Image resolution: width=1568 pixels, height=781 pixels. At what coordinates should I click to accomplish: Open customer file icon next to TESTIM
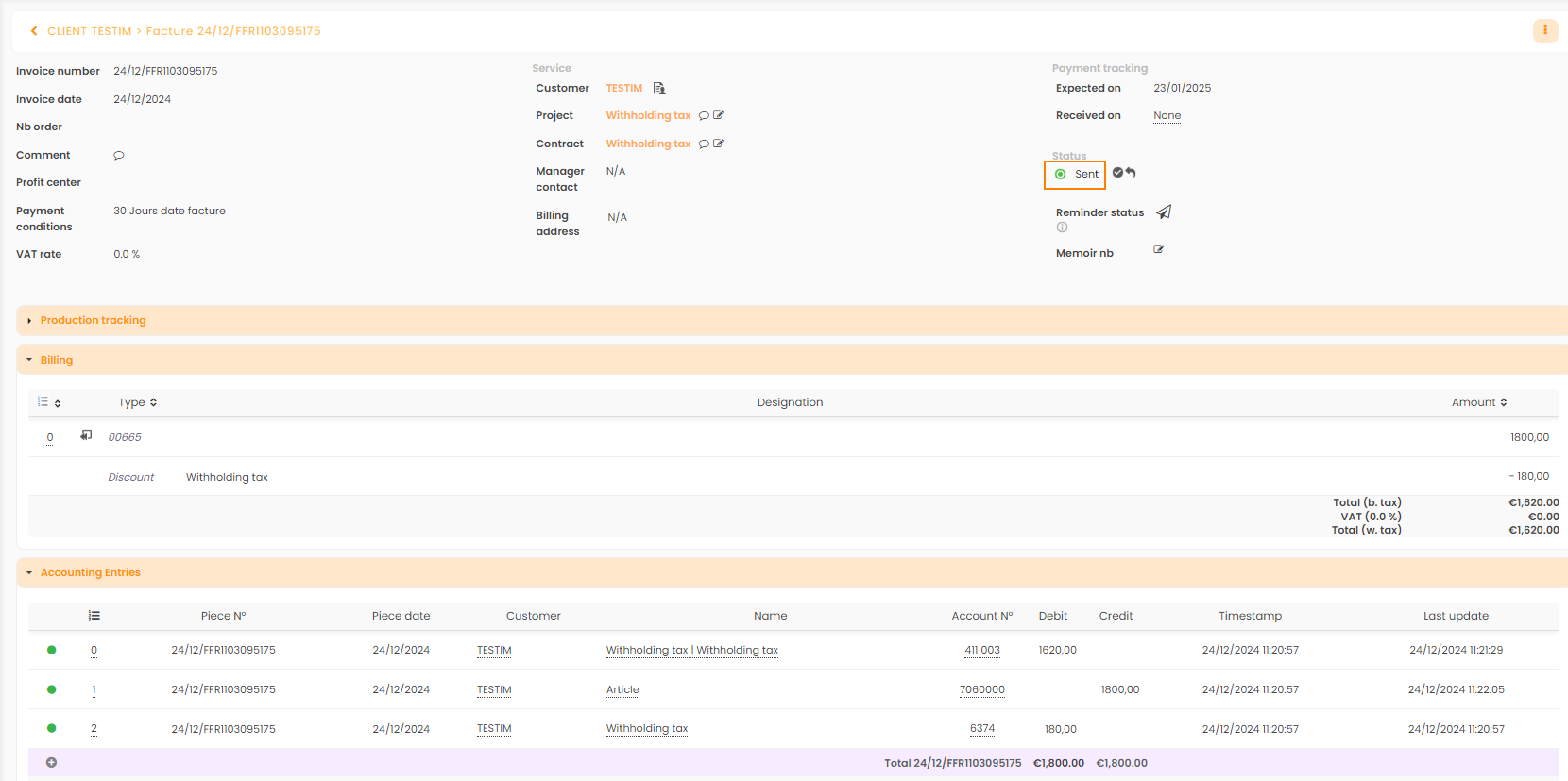659,88
